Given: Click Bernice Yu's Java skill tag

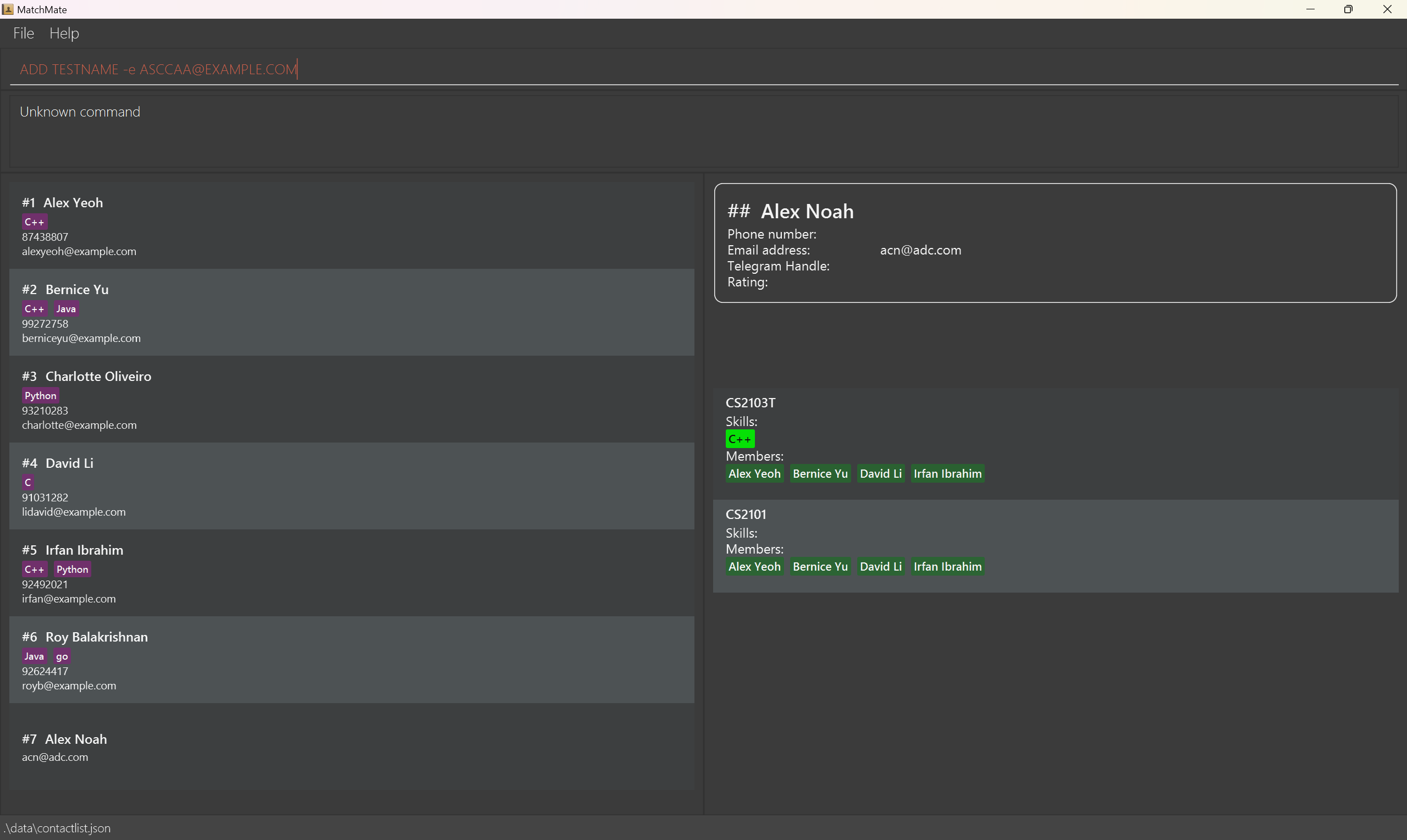Looking at the screenshot, I should pyautogui.click(x=66, y=308).
